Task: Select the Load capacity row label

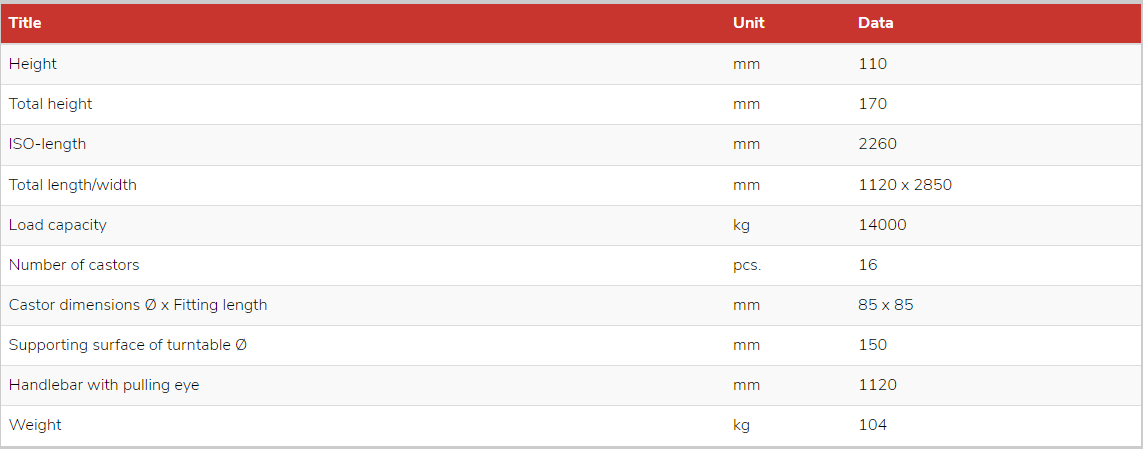Action: pyautogui.click(x=58, y=225)
